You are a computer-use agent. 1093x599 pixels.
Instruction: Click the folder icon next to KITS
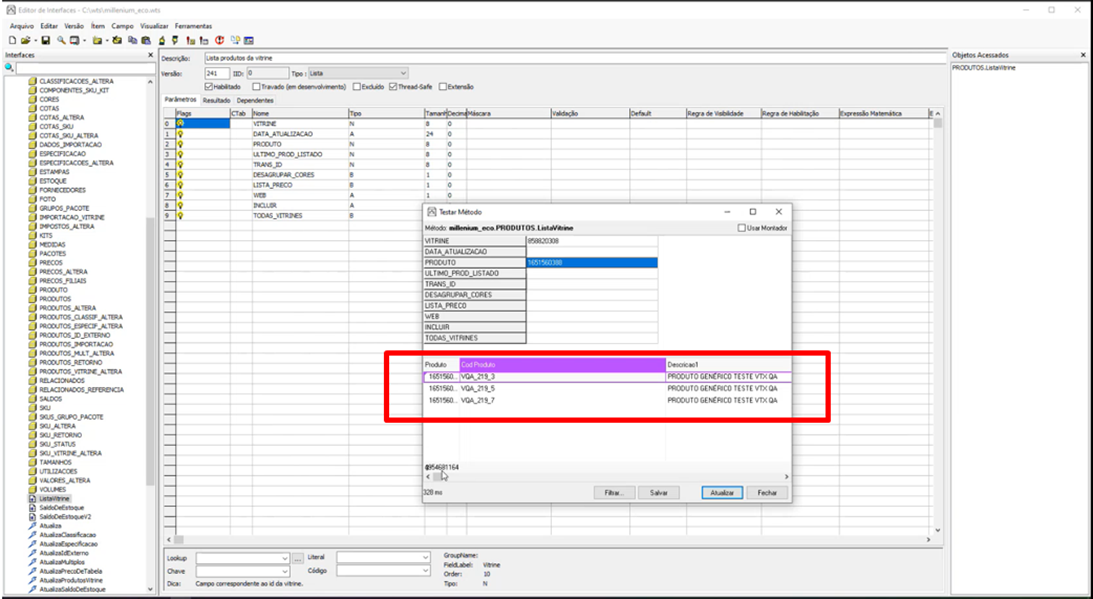(x=32, y=235)
